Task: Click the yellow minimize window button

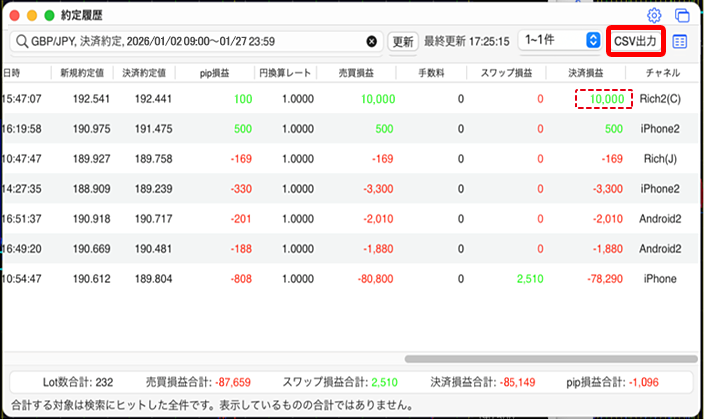Action: [32, 16]
